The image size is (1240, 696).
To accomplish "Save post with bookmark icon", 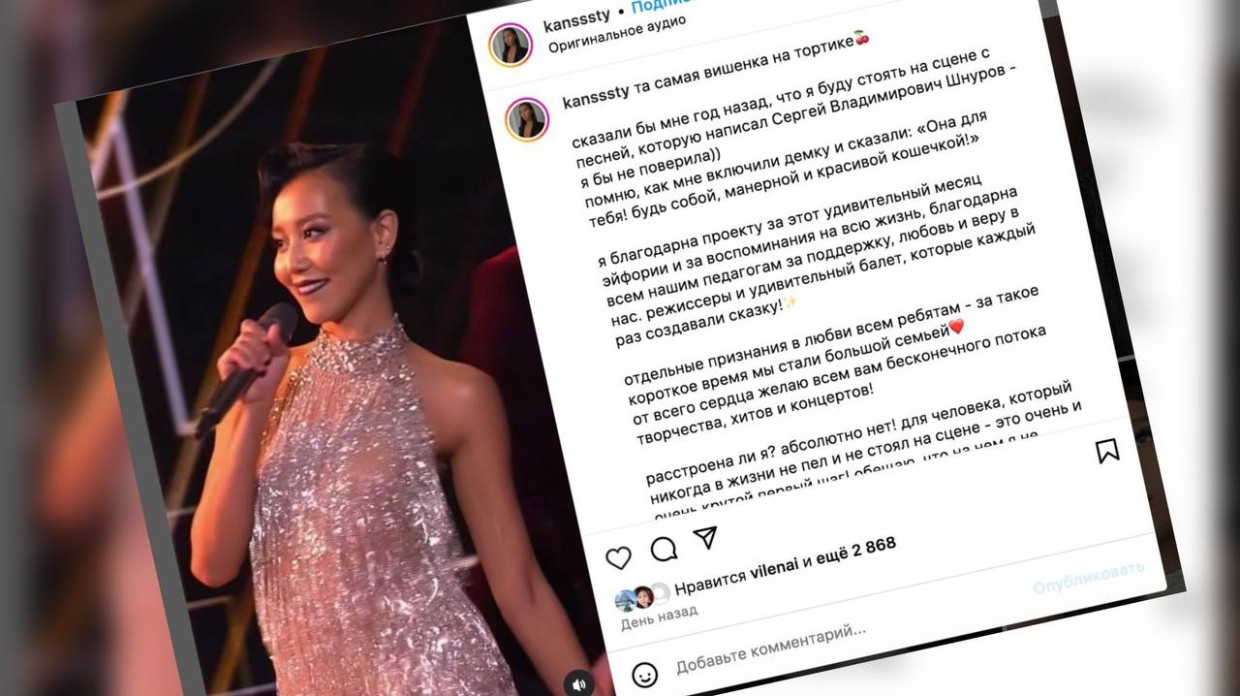I will click(1107, 450).
